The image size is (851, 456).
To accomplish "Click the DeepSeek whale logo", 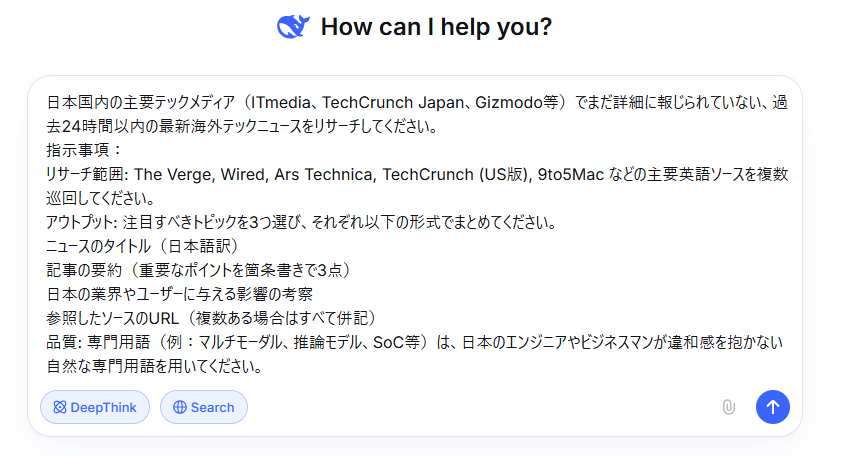I will point(293,27).
